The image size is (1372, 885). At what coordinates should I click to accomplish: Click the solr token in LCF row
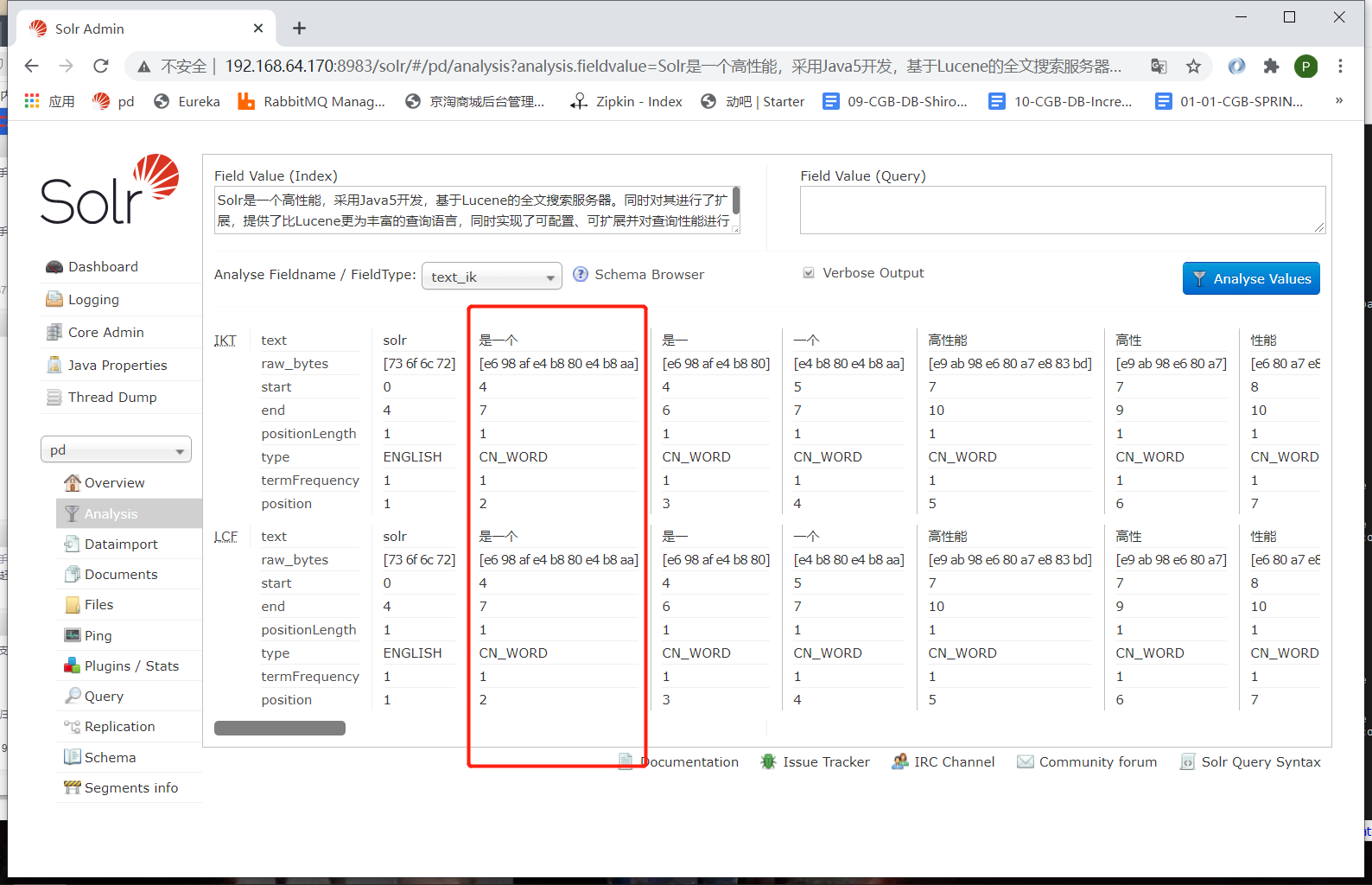tap(395, 537)
